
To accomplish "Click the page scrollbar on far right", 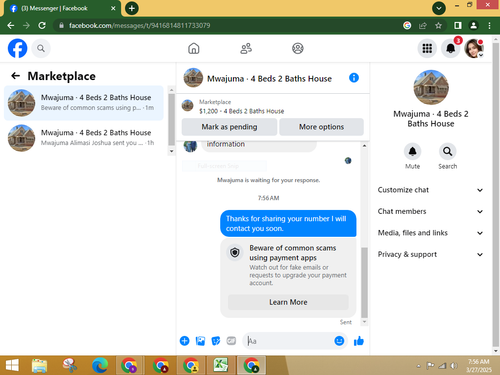I will pyautogui.click(x=496, y=195).
